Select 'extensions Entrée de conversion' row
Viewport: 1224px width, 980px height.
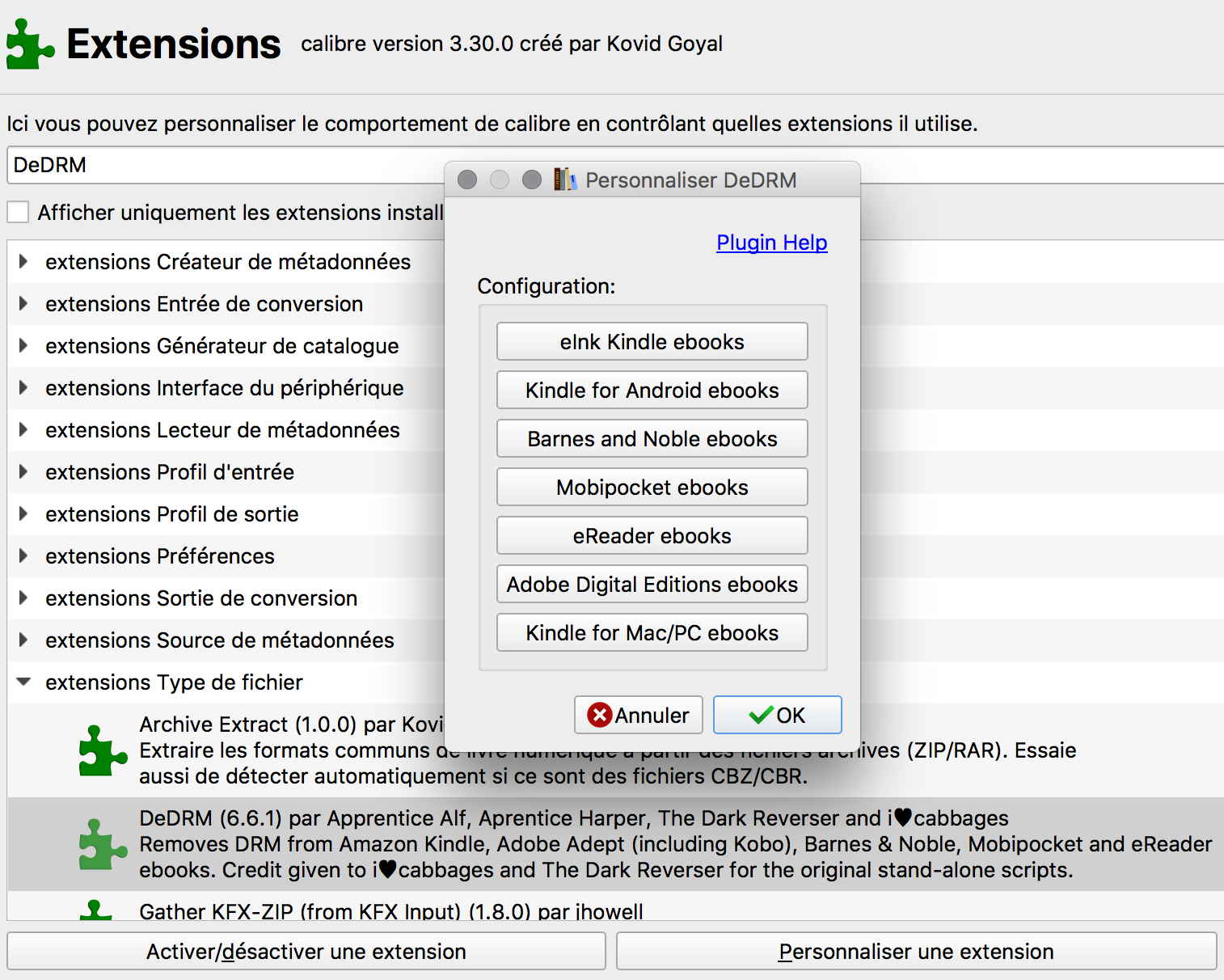click(x=226, y=303)
